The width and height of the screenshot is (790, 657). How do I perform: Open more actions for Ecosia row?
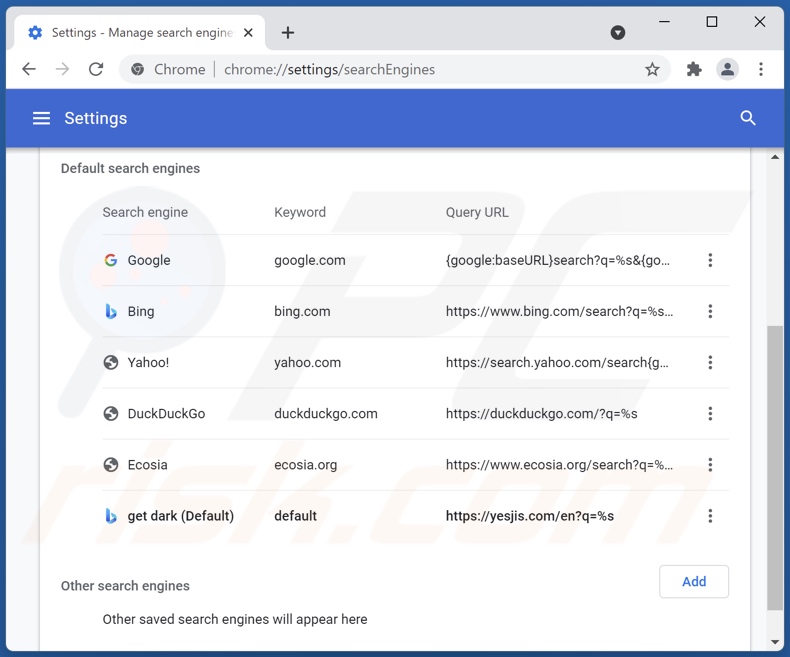[710, 464]
